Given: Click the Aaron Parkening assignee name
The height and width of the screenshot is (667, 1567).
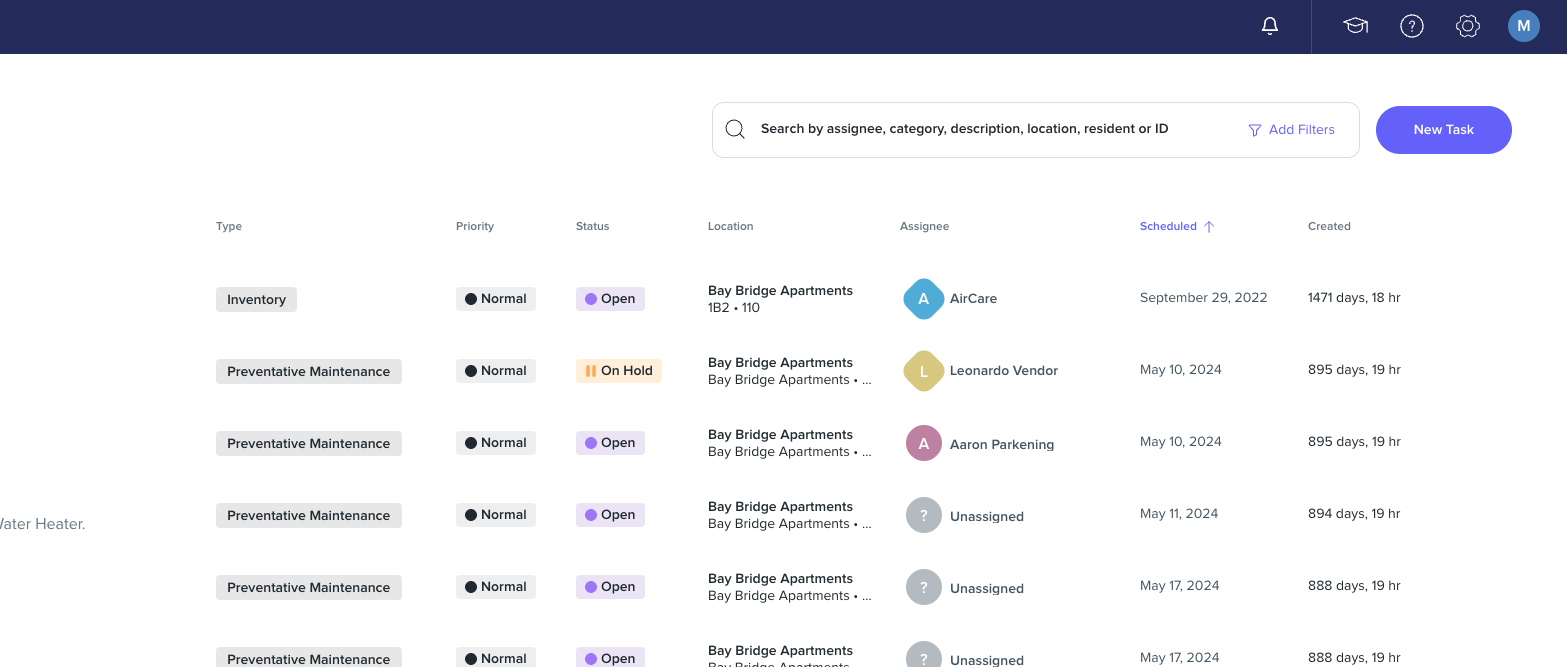Looking at the screenshot, I should (x=1002, y=445).
